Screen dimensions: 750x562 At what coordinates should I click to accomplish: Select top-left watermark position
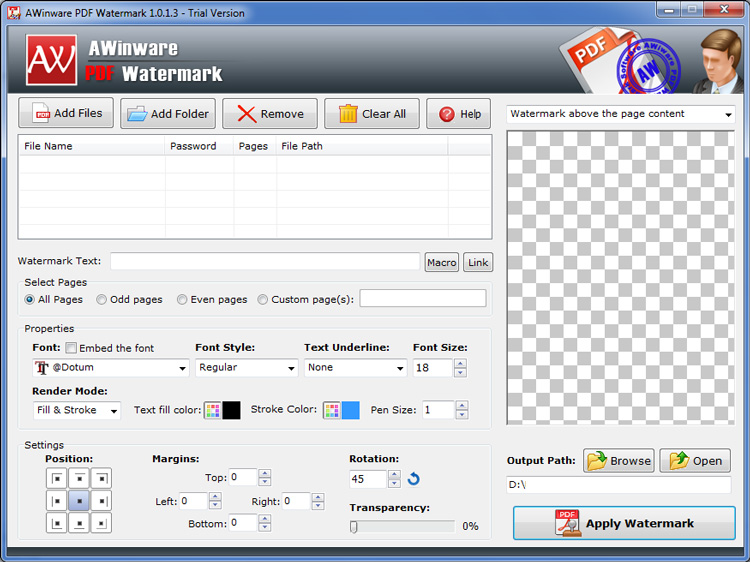[57, 478]
